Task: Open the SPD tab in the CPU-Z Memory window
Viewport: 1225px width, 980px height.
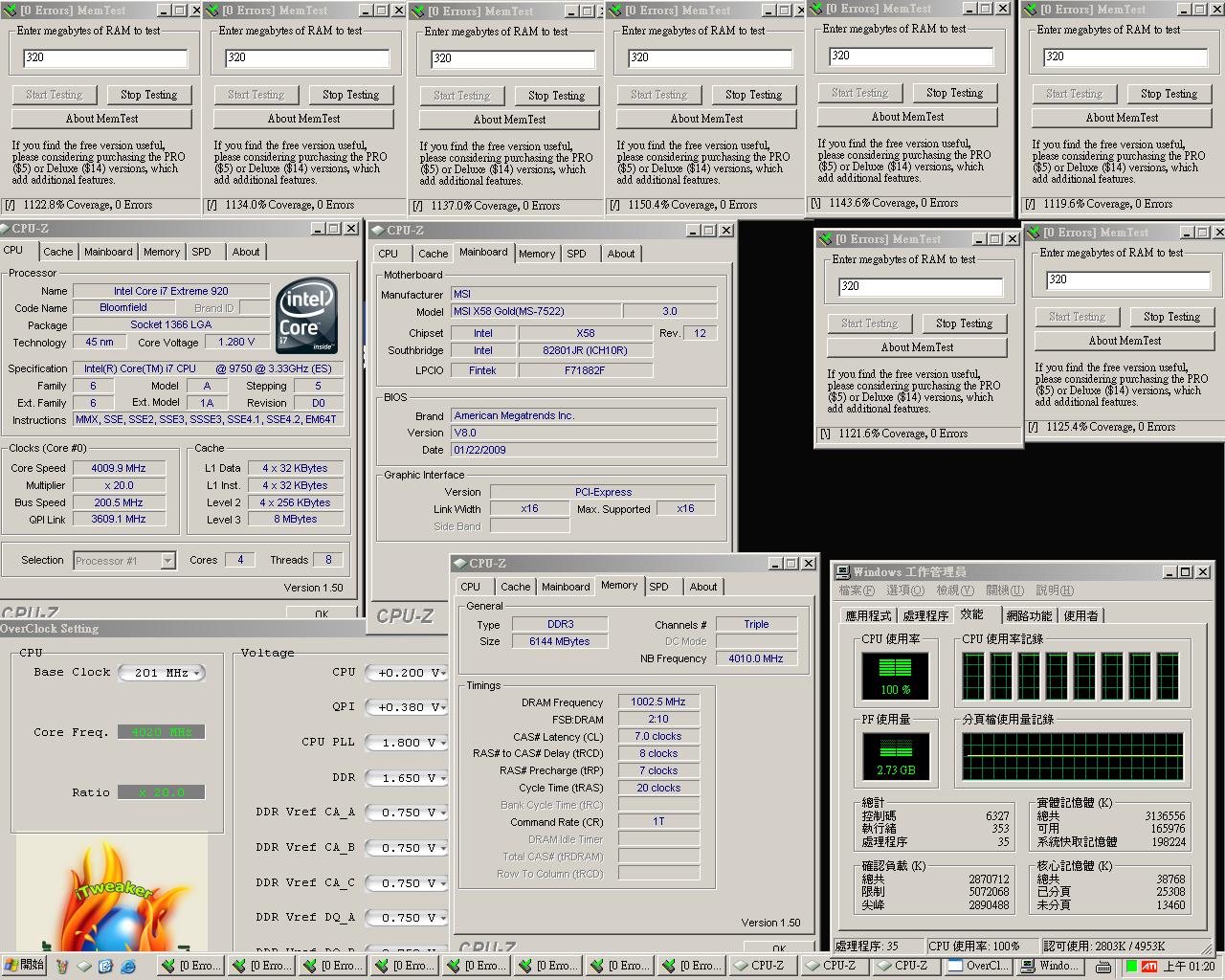Action: [659, 587]
